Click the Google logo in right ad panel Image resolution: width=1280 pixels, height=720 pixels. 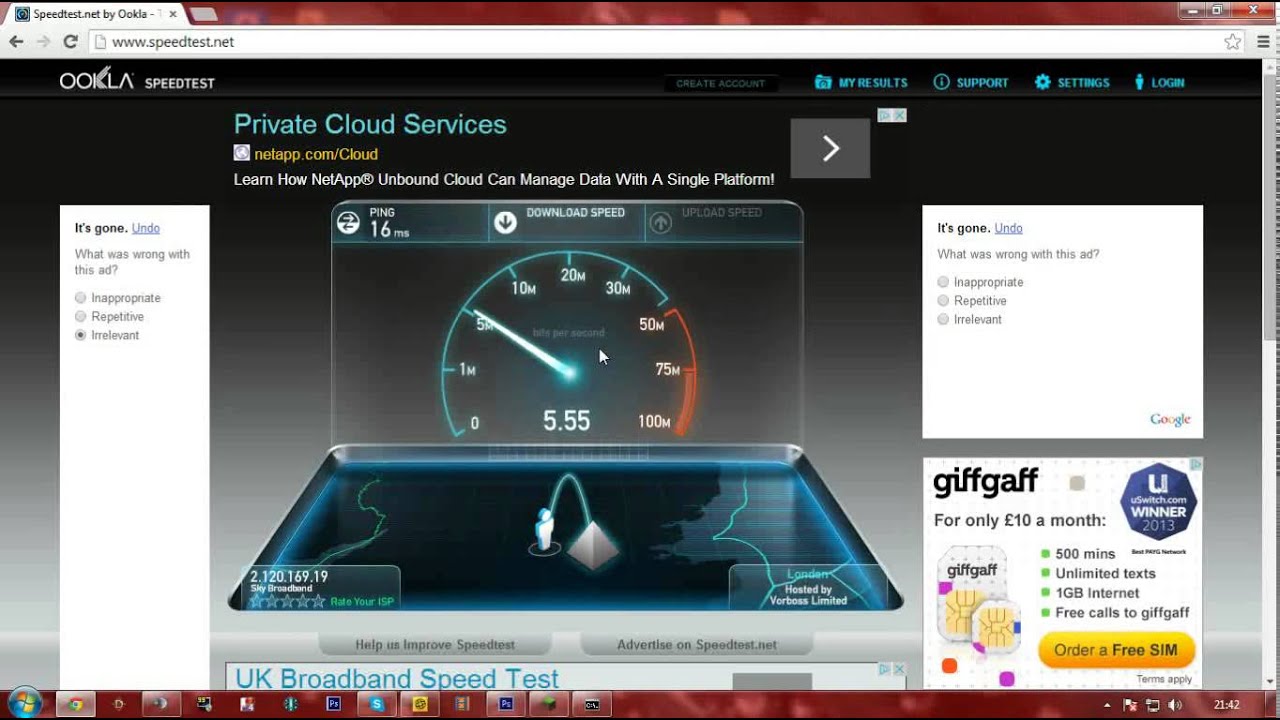pyautogui.click(x=1170, y=420)
